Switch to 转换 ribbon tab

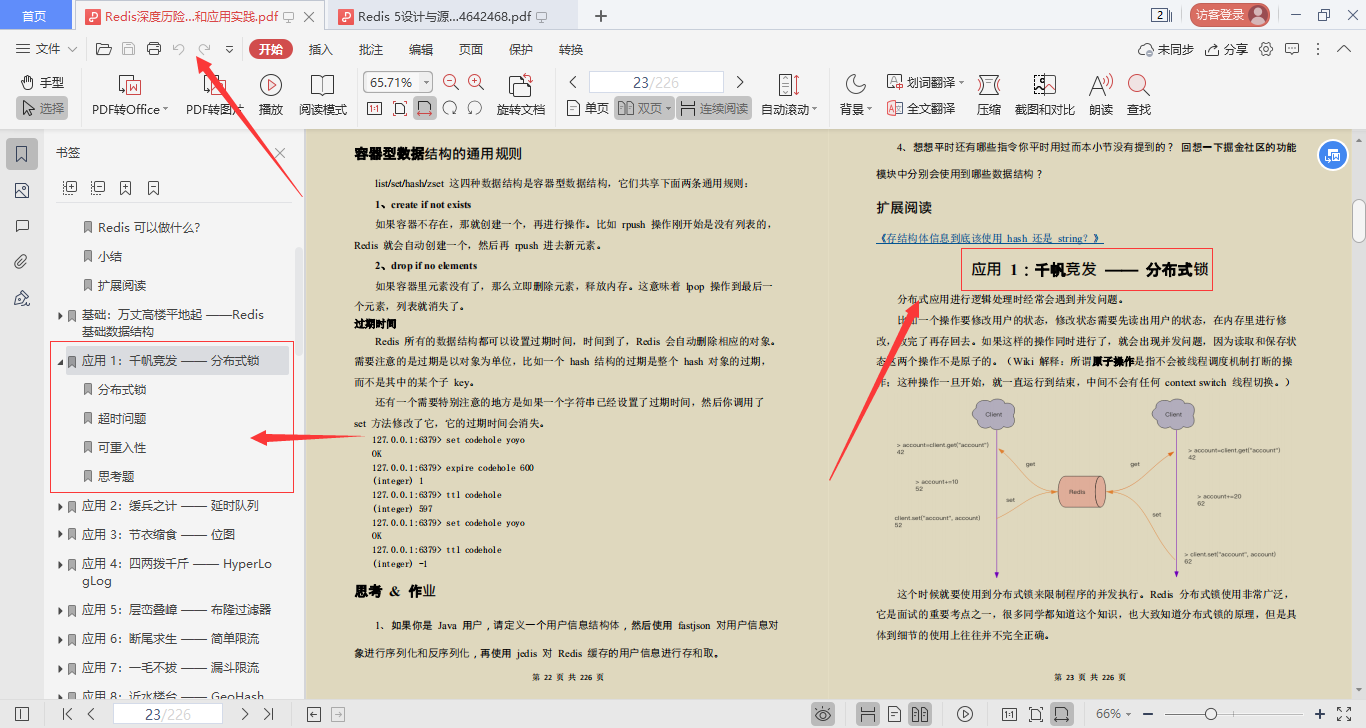pyautogui.click(x=571, y=49)
